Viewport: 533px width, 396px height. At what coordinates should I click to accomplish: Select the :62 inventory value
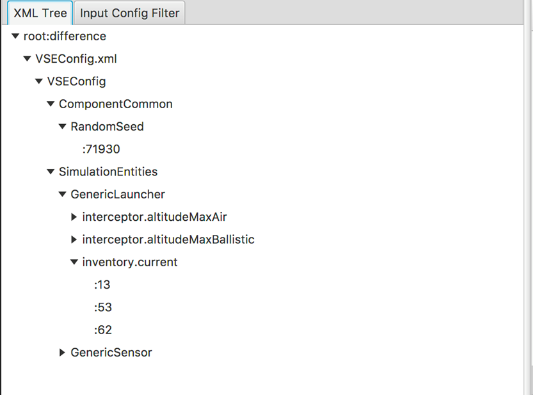(x=103, y=330)
